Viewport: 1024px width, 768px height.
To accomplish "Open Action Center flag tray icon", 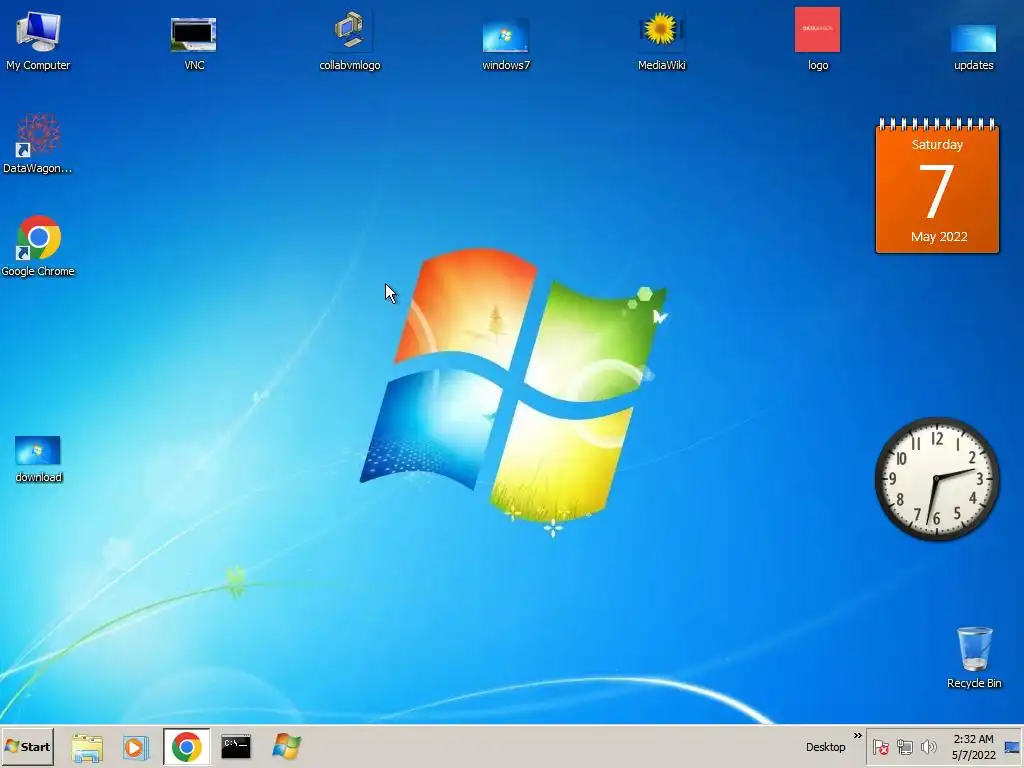I will coord(880,747).
